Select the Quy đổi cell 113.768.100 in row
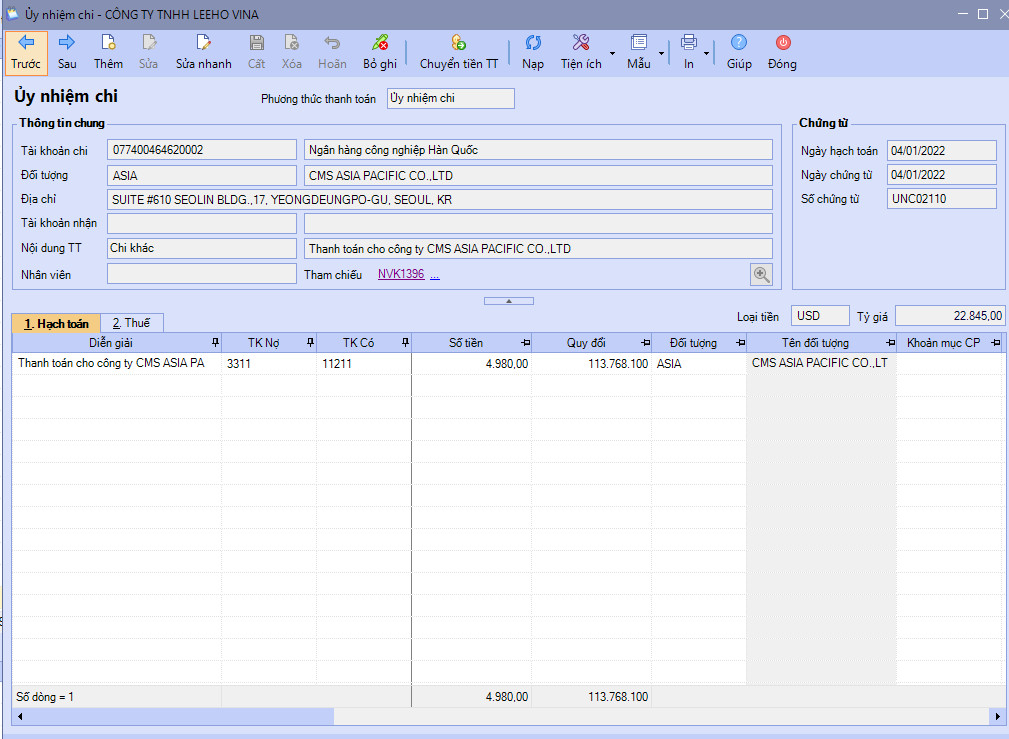1009x739 pixels. coord(592,364)
